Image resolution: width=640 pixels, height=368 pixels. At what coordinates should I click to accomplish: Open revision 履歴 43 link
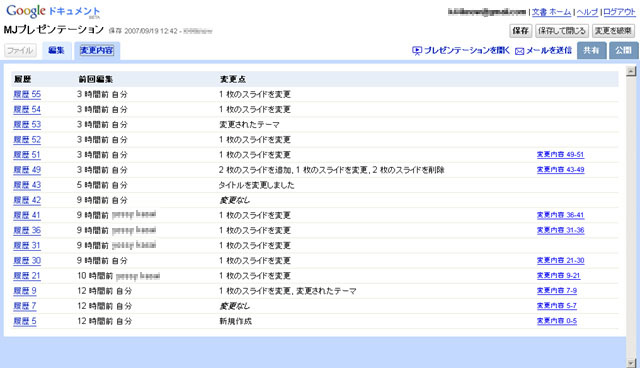point(27,185)
